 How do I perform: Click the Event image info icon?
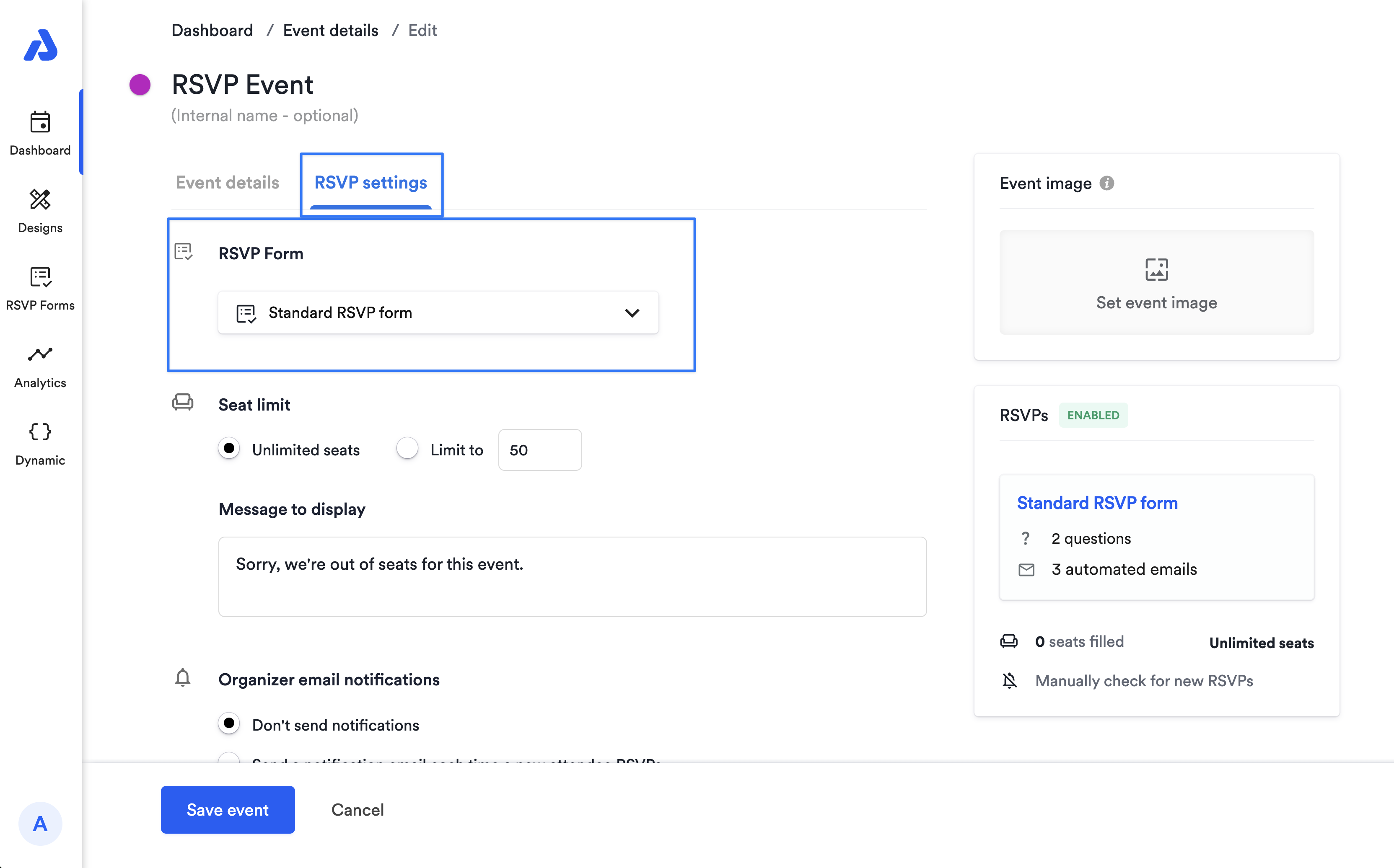[x=1106, y=183]
